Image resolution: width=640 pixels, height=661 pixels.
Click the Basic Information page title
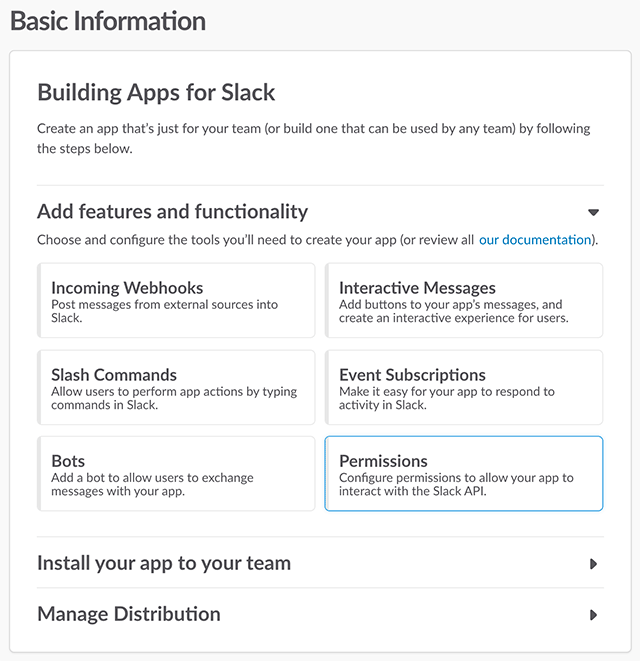(x=108, y=21)
